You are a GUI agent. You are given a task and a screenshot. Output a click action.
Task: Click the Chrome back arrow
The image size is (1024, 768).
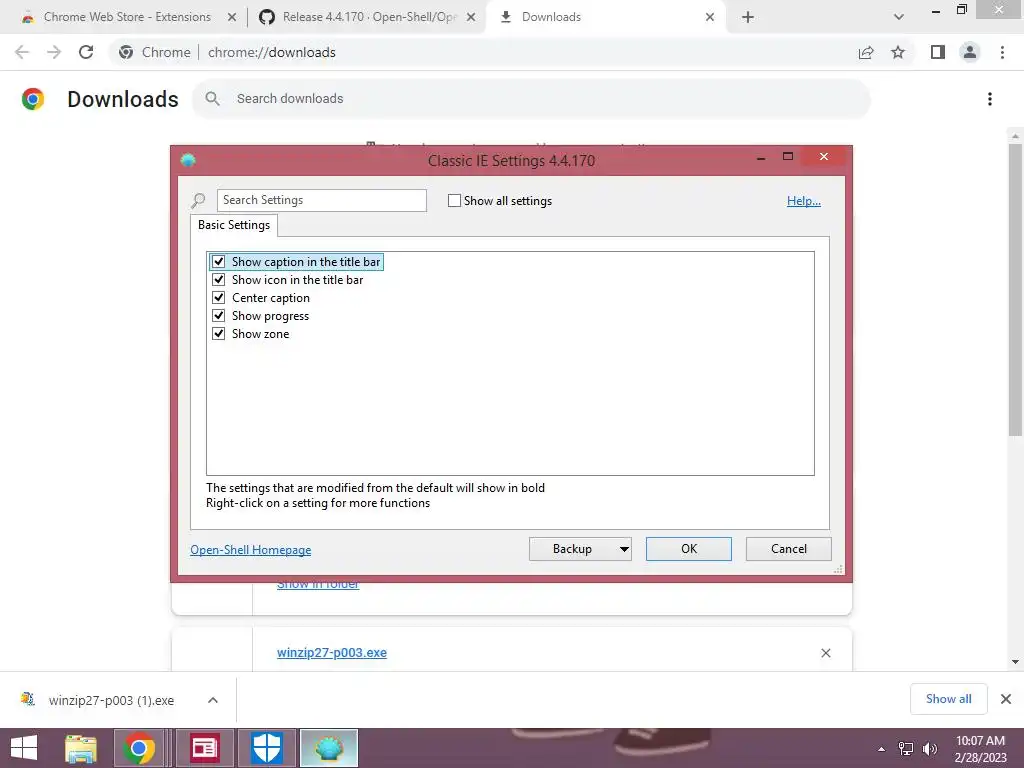click(x=22, y=52)
